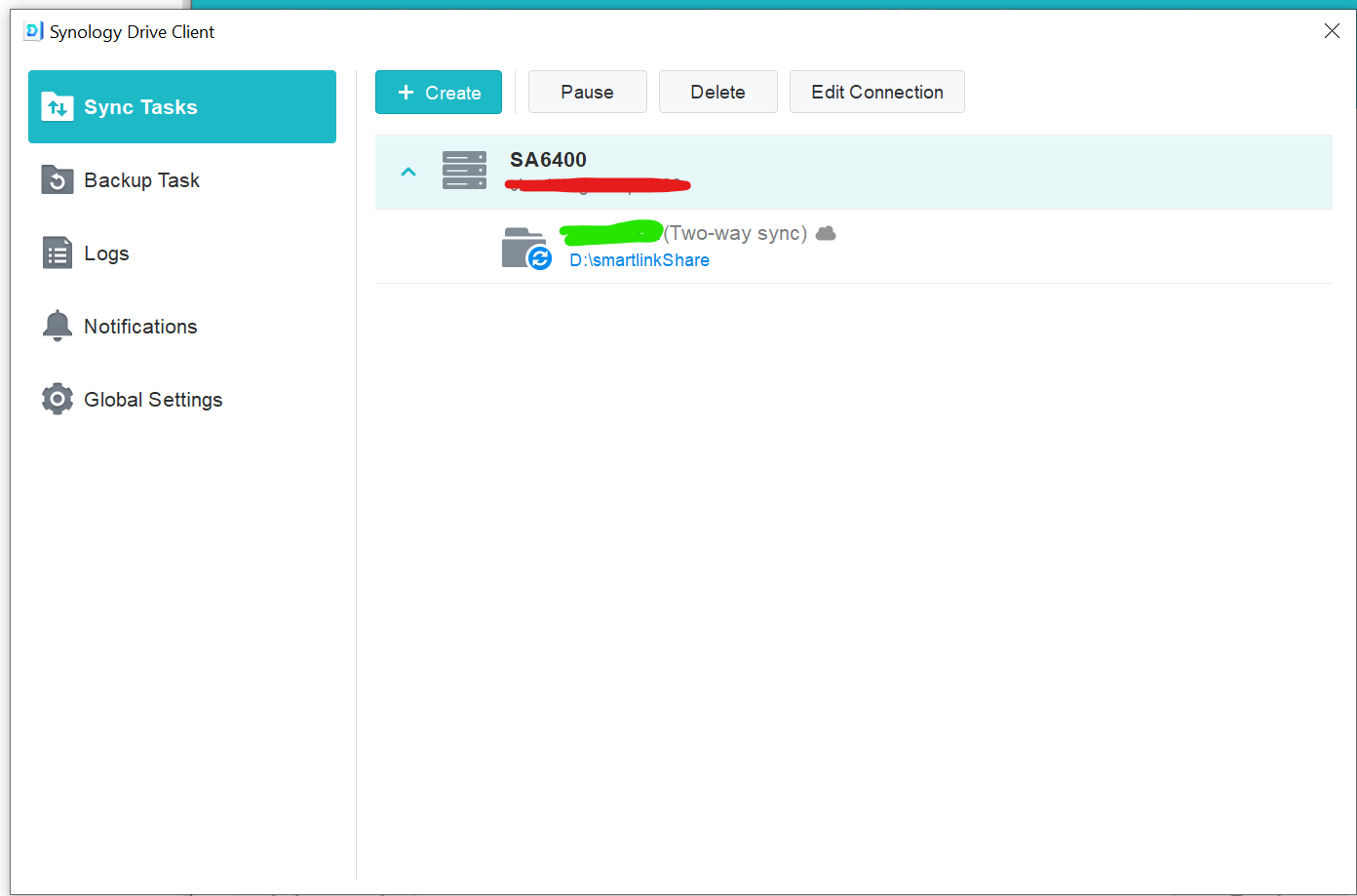Click the Backup Task restore icon

click(58, 179)
